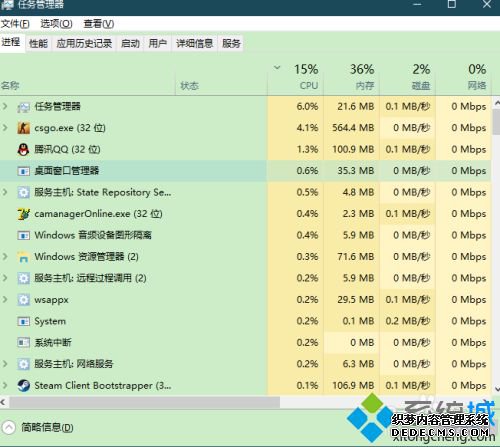500x447 pixels.
Task: Click the State Repository service gear icon
Action: pos(24,192)
